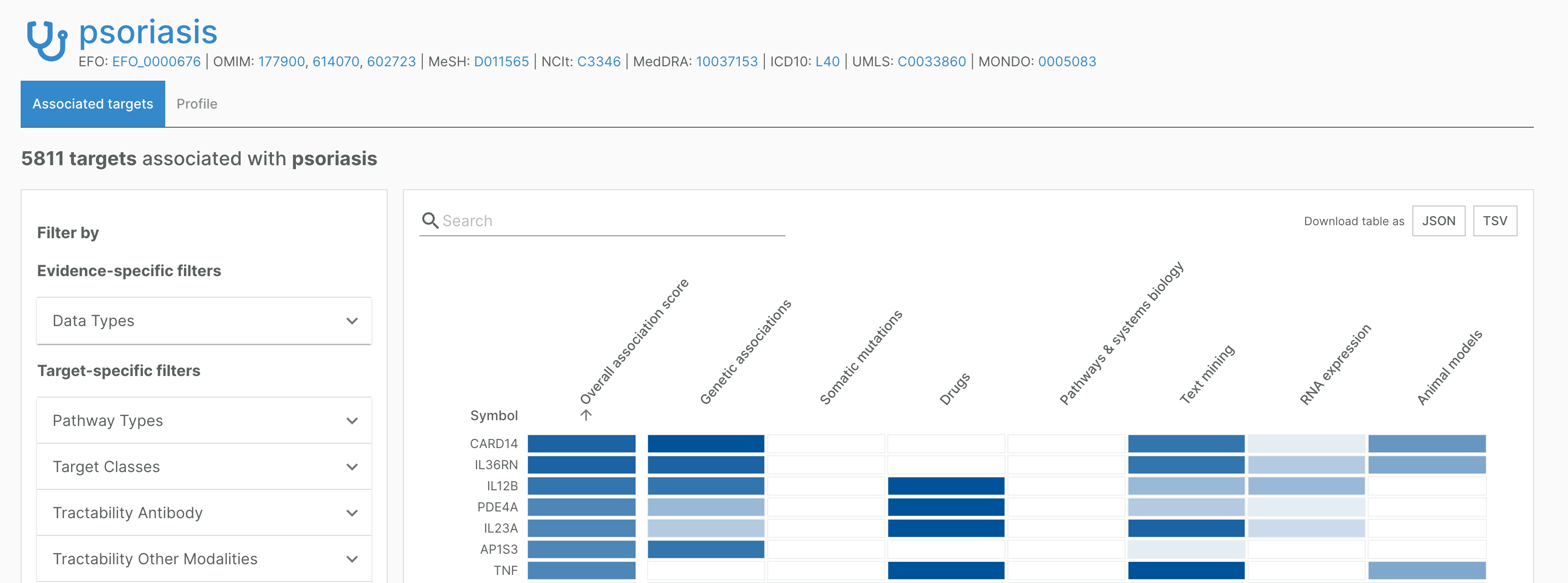This screenshot has height=583, width=1568.
Task: Open the EFO_0000676 link
Action: (x=157, y=61)
